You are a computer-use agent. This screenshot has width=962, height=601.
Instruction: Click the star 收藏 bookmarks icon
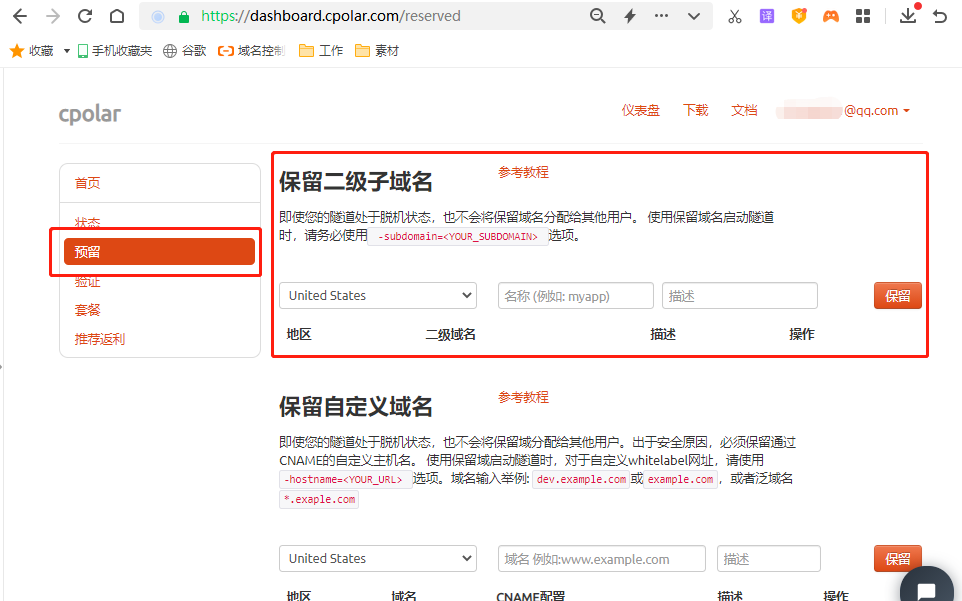pos(17,51)
